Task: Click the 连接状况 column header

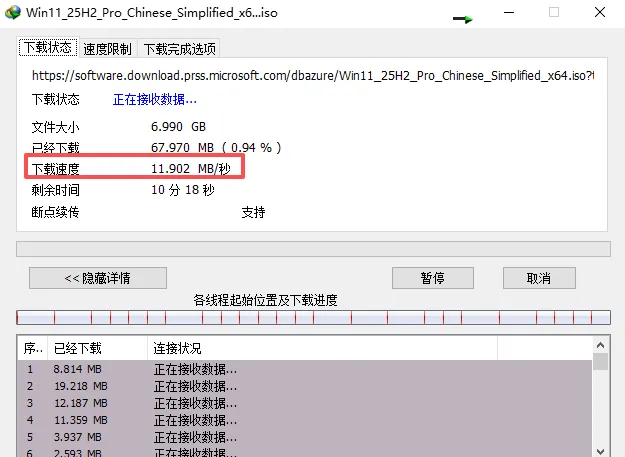Action: tap(322, 348)
